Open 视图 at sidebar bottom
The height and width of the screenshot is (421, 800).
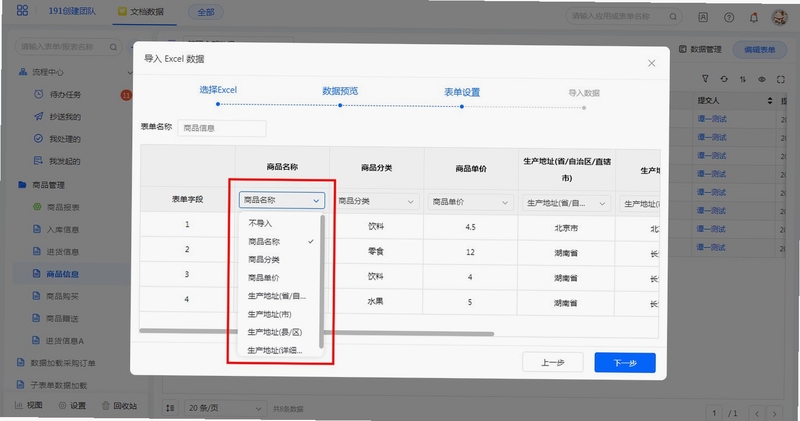pos(29,405)
